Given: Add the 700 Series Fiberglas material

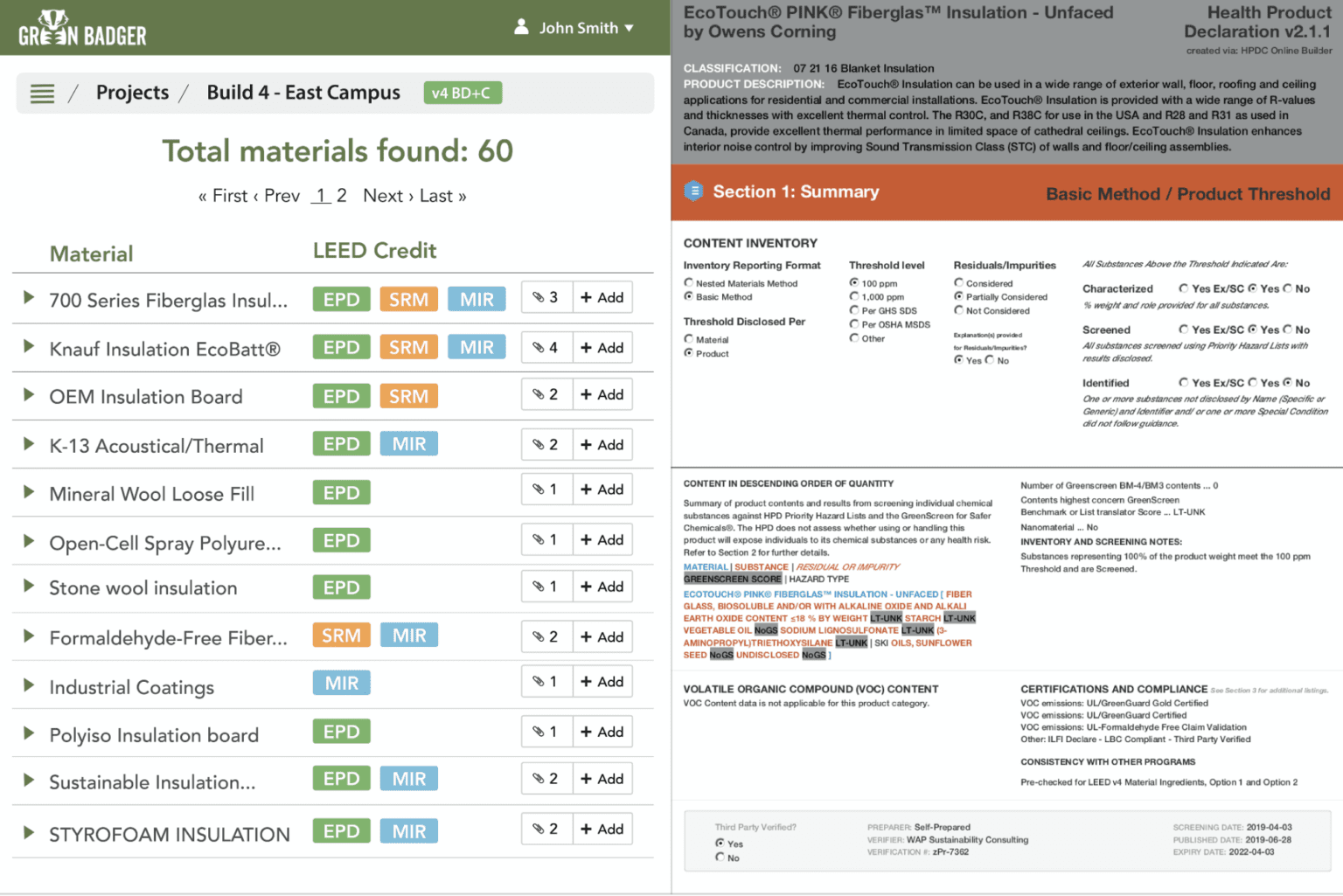Looking at the screenshot, I should pos(602,297).
